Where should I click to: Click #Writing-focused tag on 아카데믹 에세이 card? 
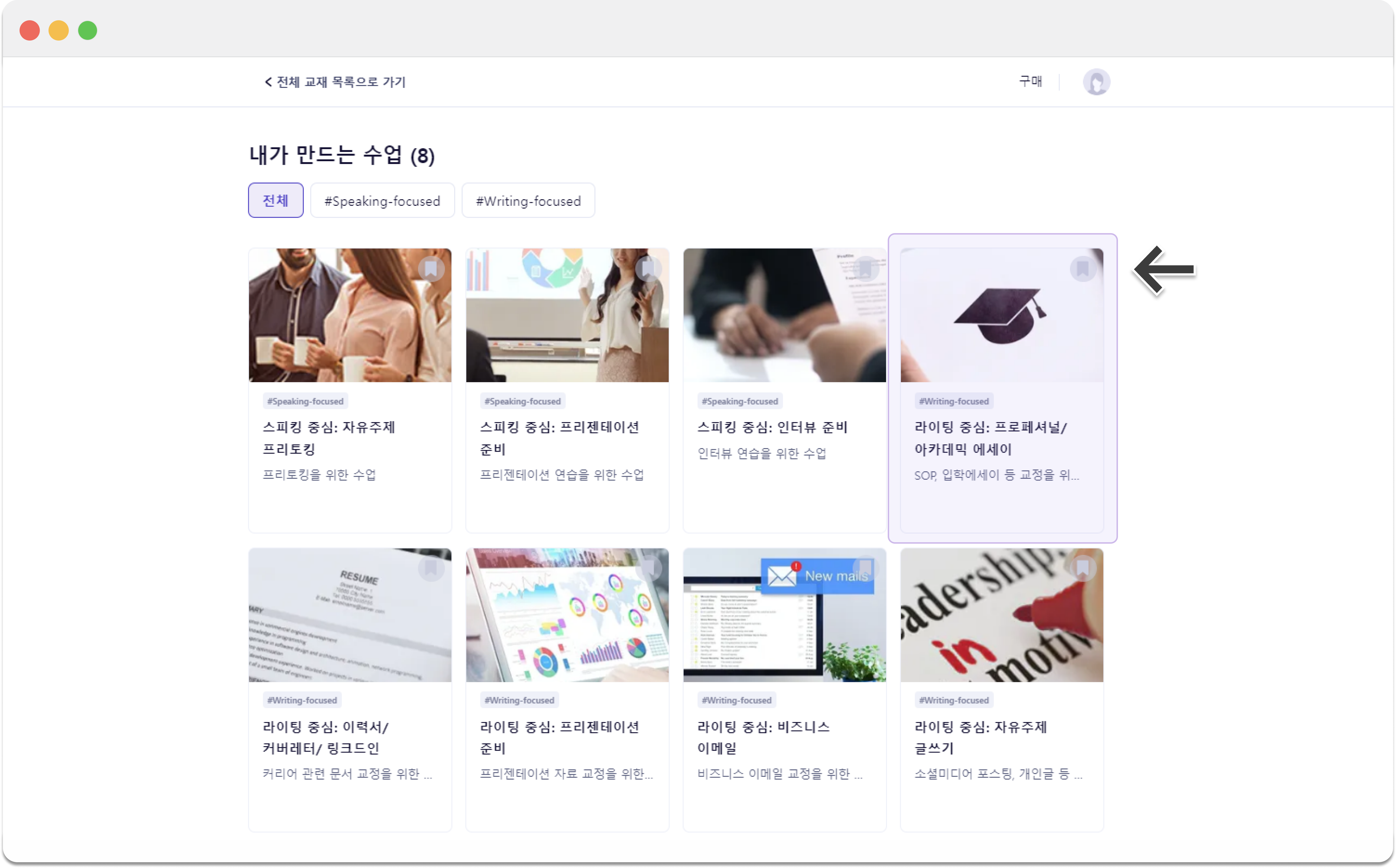(x=954, y=401)
